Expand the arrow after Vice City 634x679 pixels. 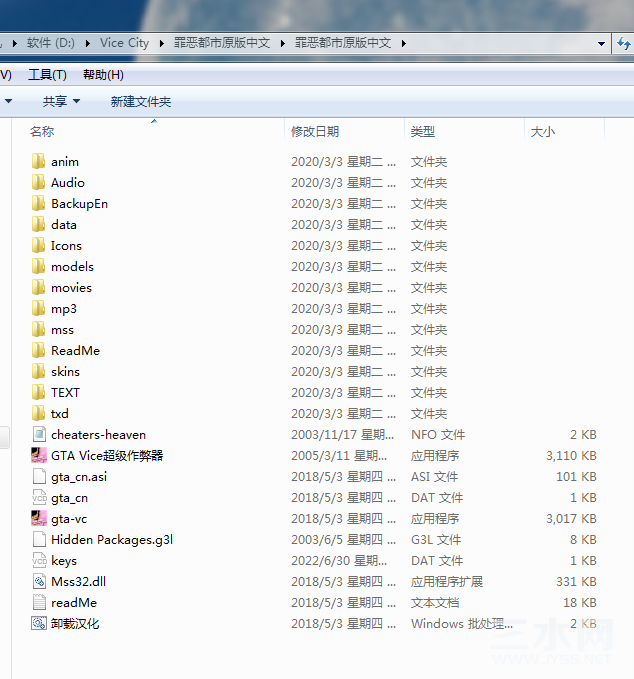(x=162, y=43)
